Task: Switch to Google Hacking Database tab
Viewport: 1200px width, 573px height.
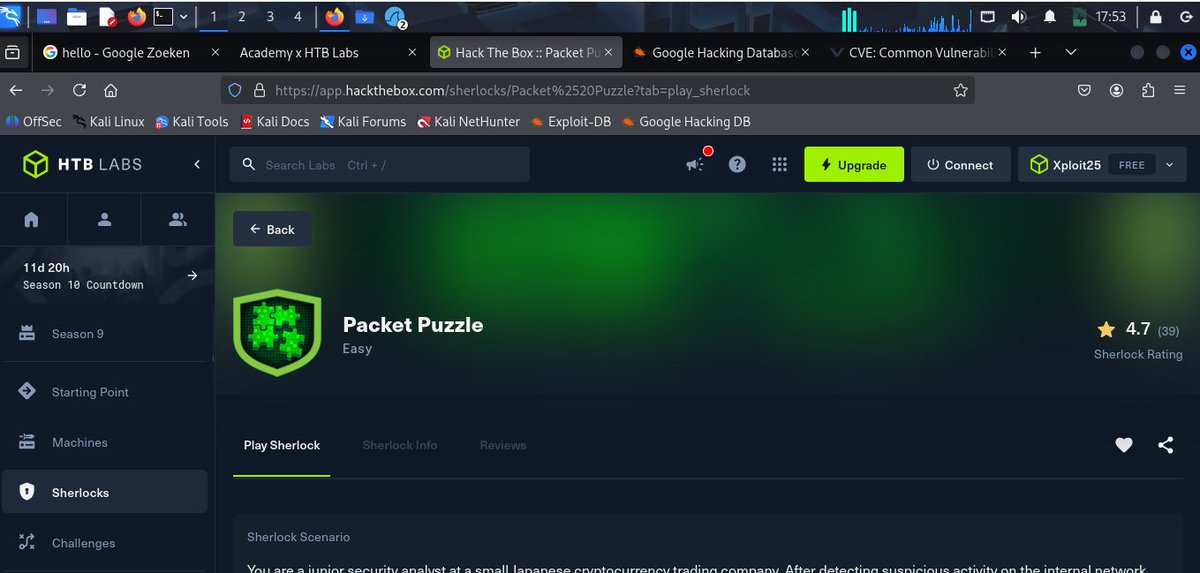Action: pyautogui.click(x=719, y=52)
